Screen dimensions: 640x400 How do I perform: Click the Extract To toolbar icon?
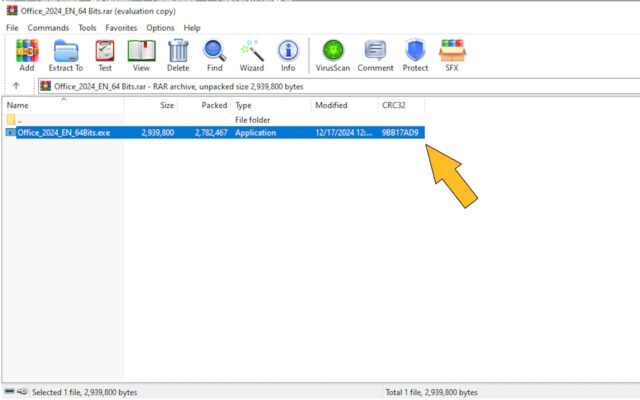66,55
